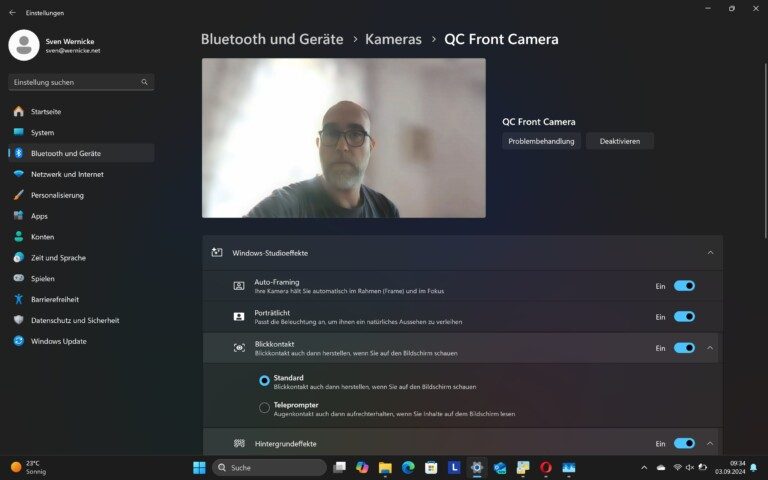
Task: Click the Kameras breadcrumb link
Action: coord(393,39)
